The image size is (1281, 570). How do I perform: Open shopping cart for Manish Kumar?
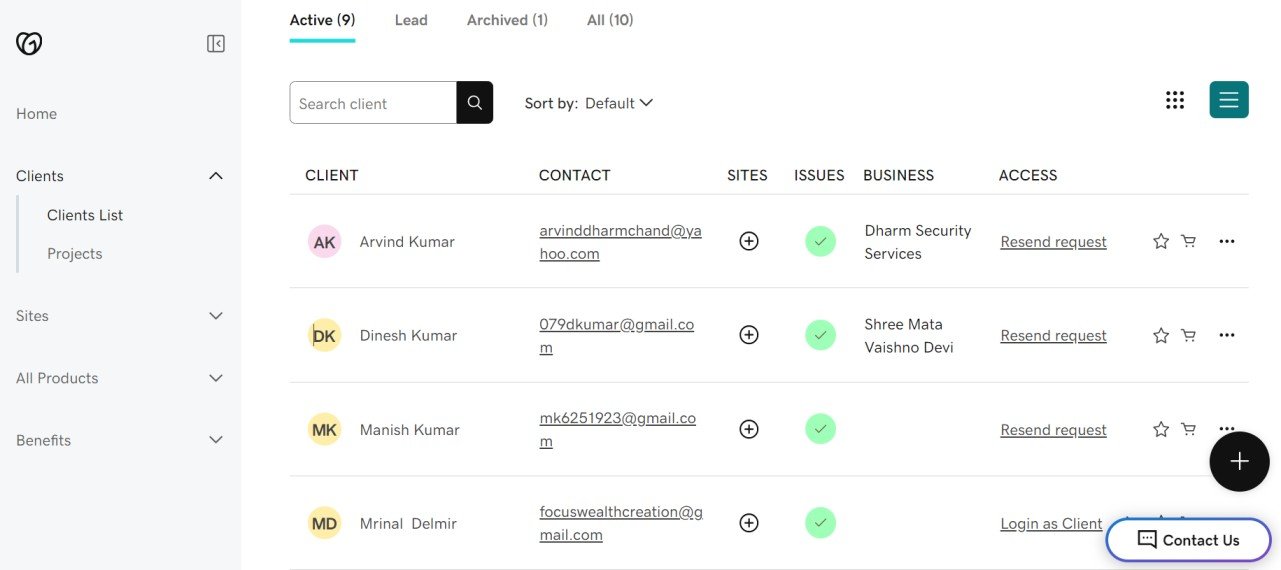tap(1188, 429)
